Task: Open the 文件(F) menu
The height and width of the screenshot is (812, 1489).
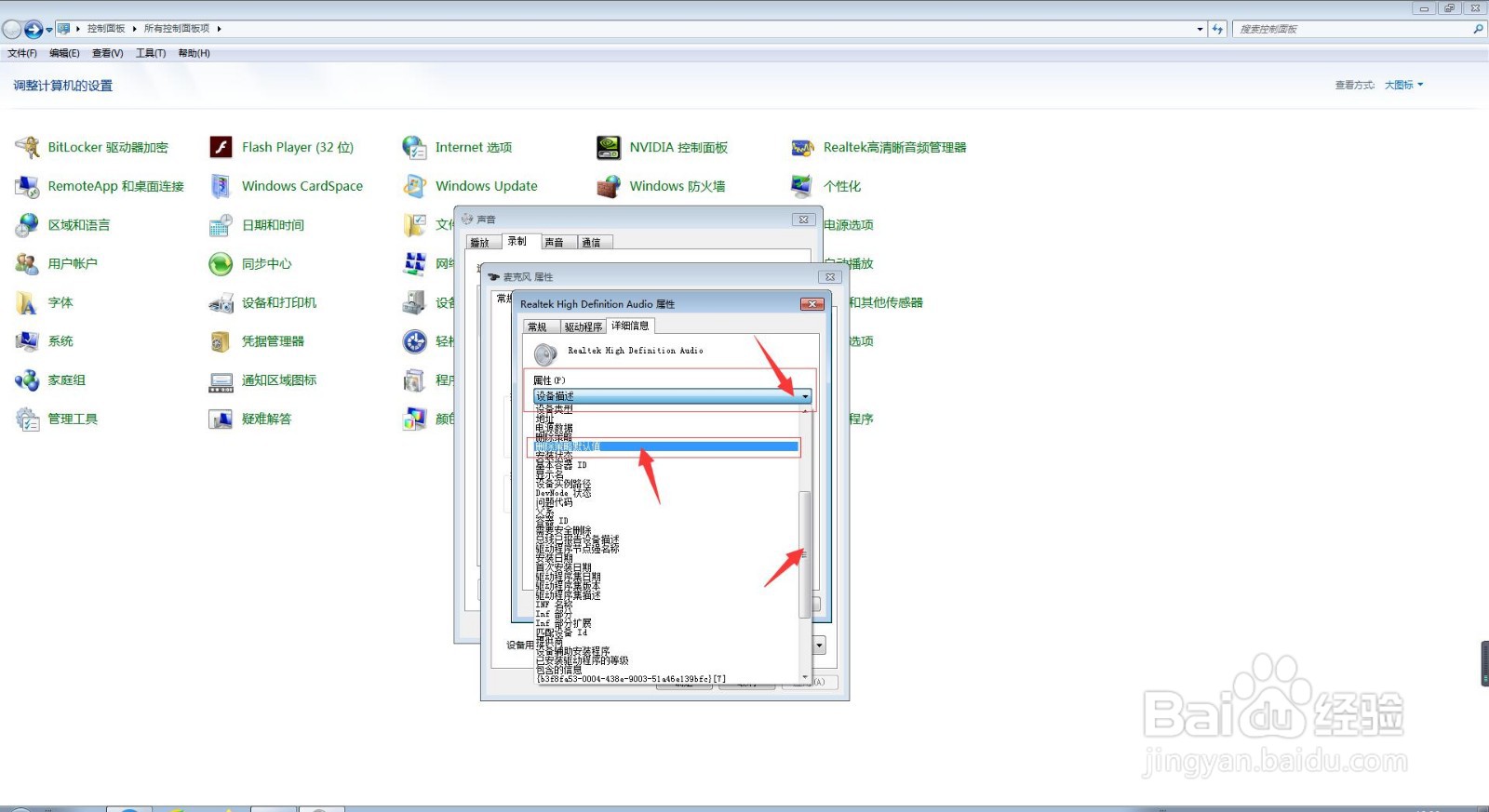Action: pos(22,53)
